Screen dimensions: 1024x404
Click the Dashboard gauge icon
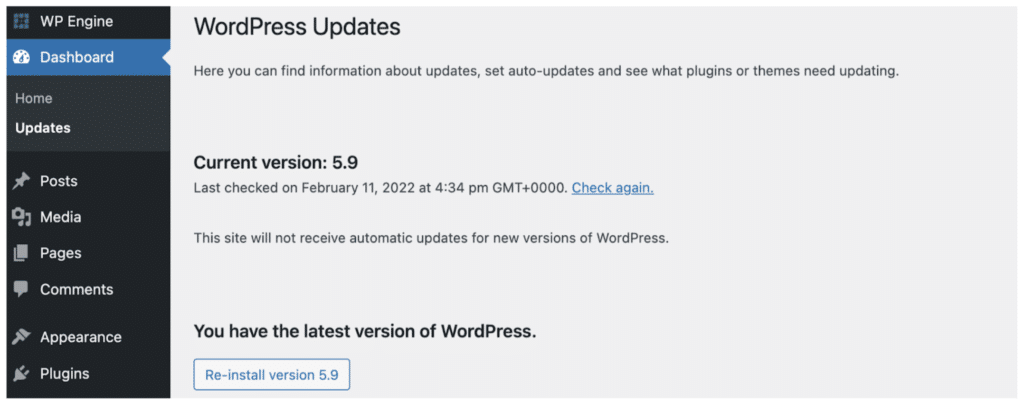[21, 57]
